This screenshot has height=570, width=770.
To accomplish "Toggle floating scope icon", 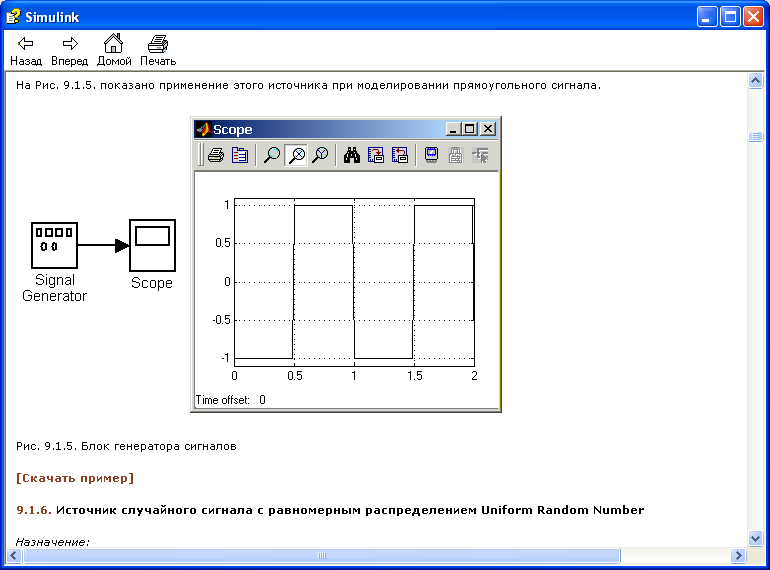I will tap(431, 156).
